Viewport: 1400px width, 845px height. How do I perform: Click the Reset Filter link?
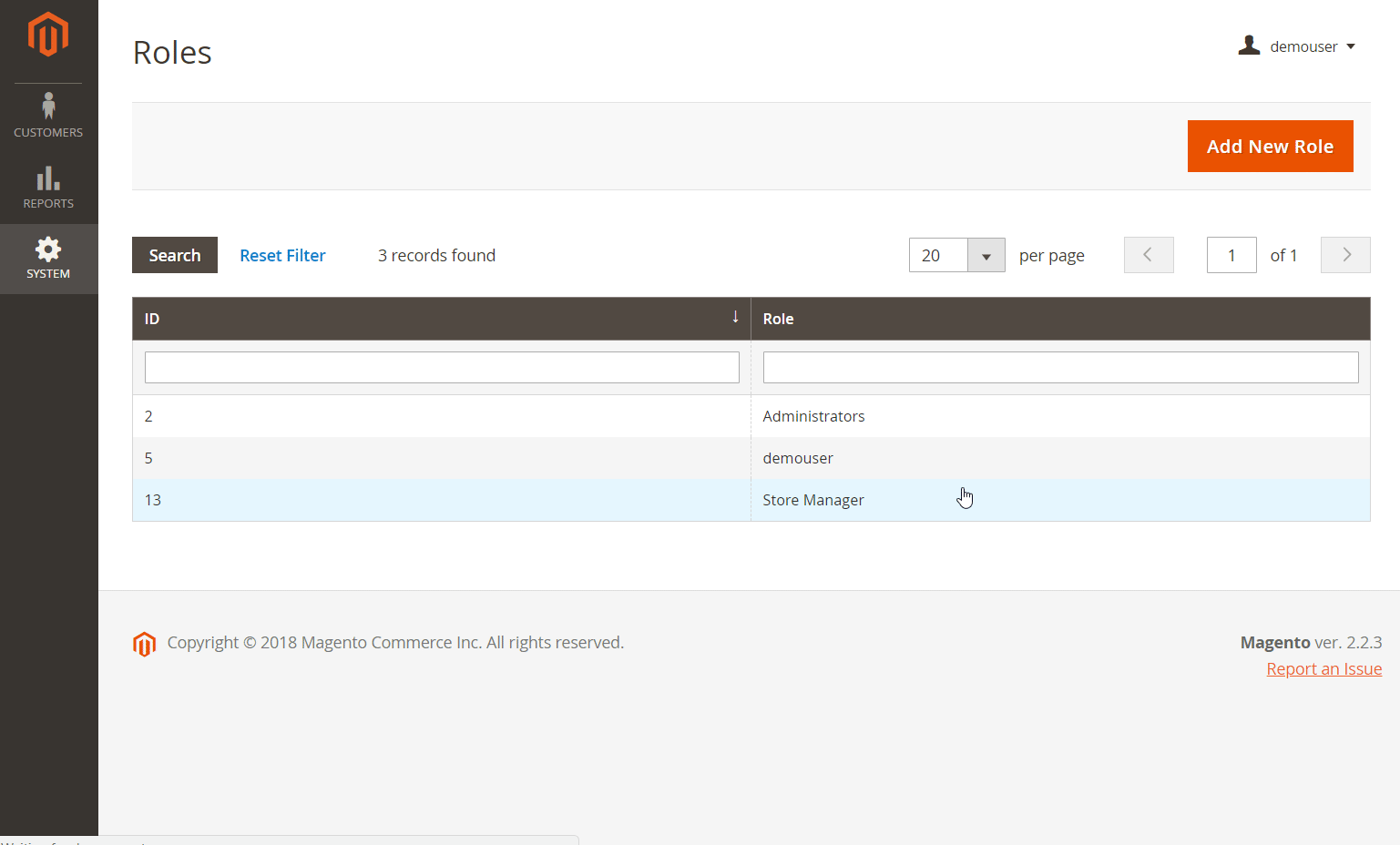282,256
